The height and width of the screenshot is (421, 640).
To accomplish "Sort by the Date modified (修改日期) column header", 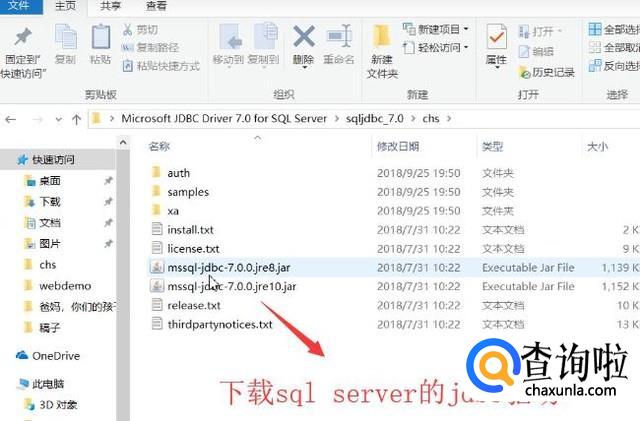I will (x=398, y=146).
